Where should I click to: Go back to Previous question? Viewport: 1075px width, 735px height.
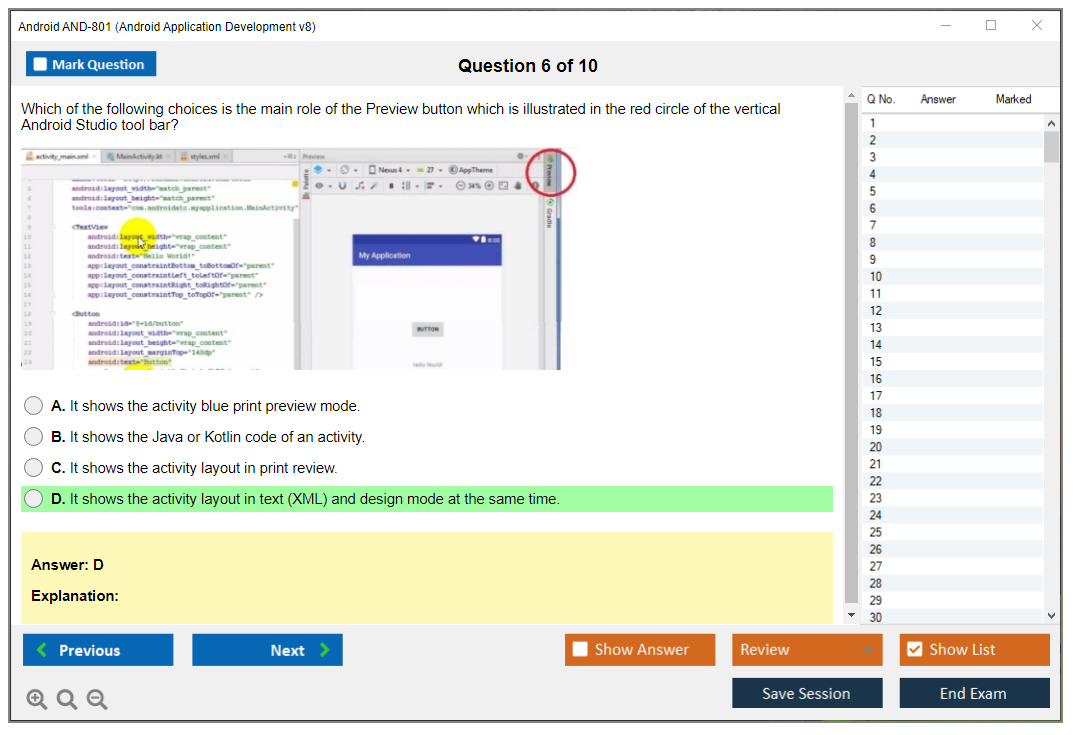tap(98, 650)
